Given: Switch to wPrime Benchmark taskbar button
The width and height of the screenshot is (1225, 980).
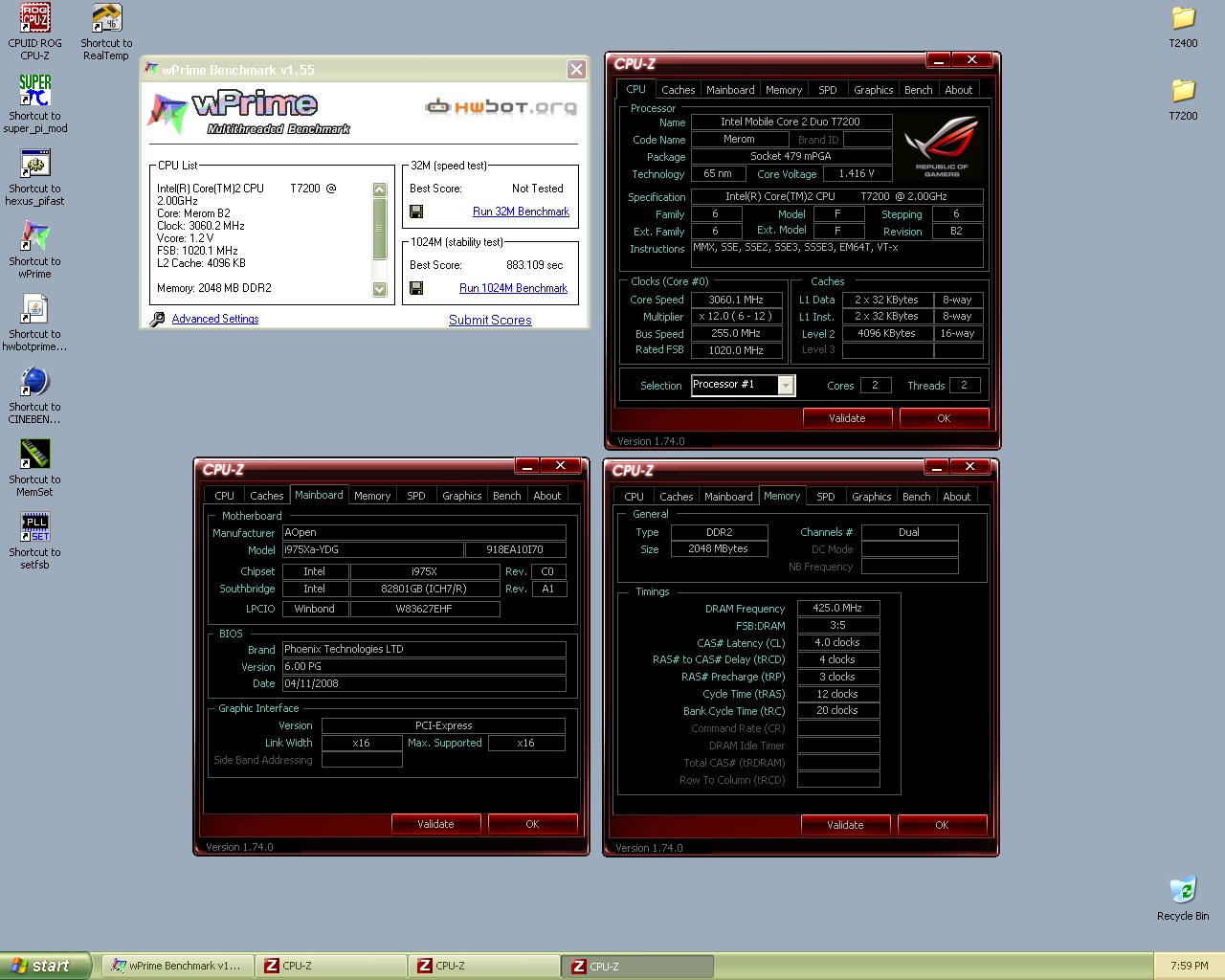Looking at the screenshot, I should point(178,966).
